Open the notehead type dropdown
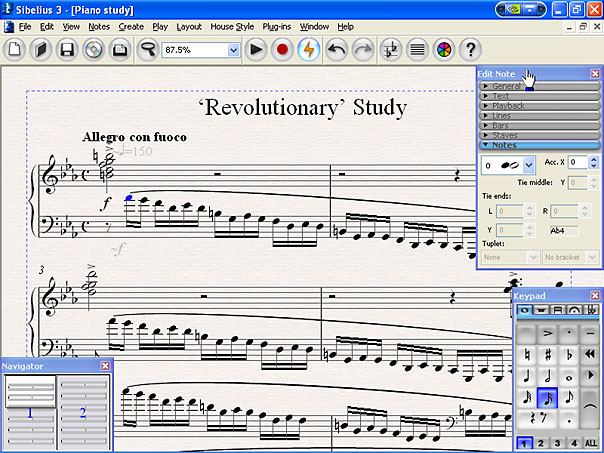604x453 pixels. (x=529, y=165)
